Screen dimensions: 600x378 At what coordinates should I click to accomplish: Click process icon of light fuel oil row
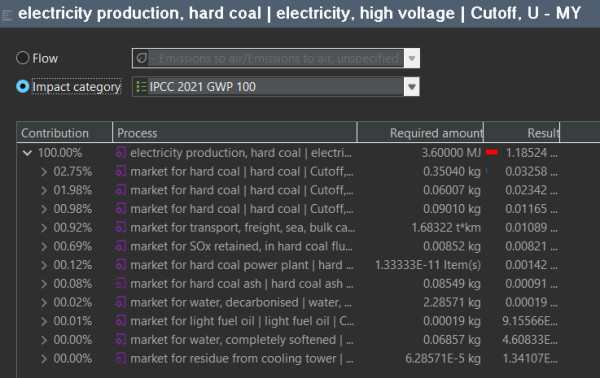(x=121, y=321)
